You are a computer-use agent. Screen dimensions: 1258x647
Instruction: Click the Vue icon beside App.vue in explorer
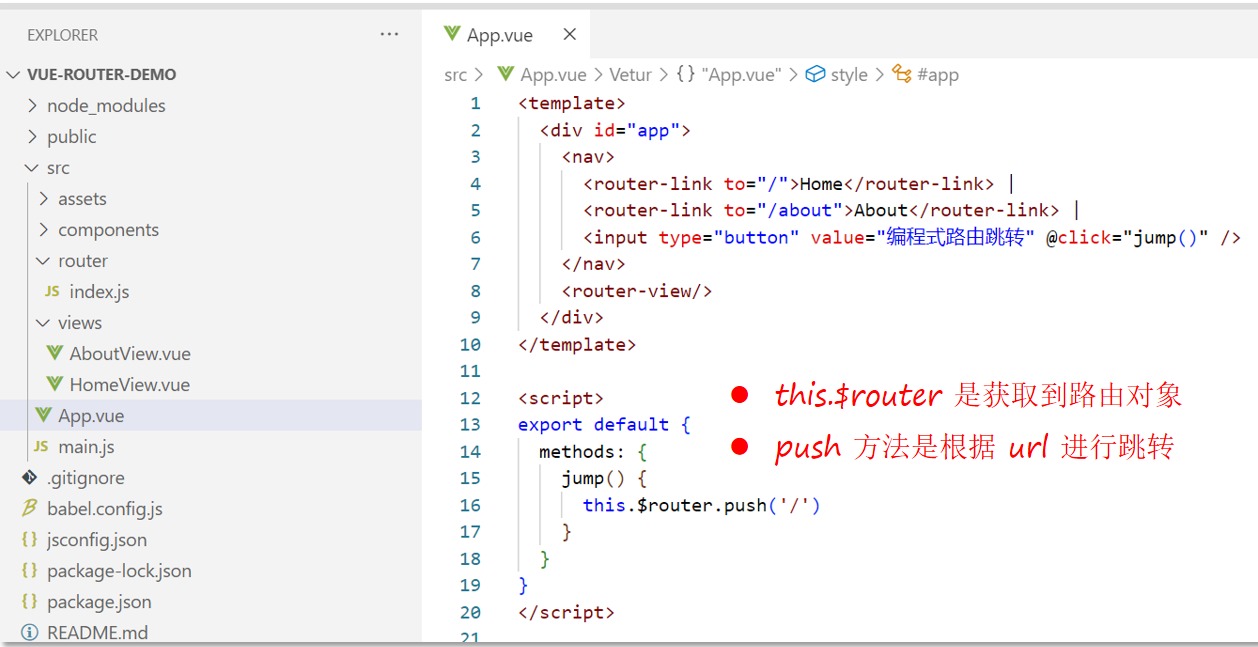point(43,416)
